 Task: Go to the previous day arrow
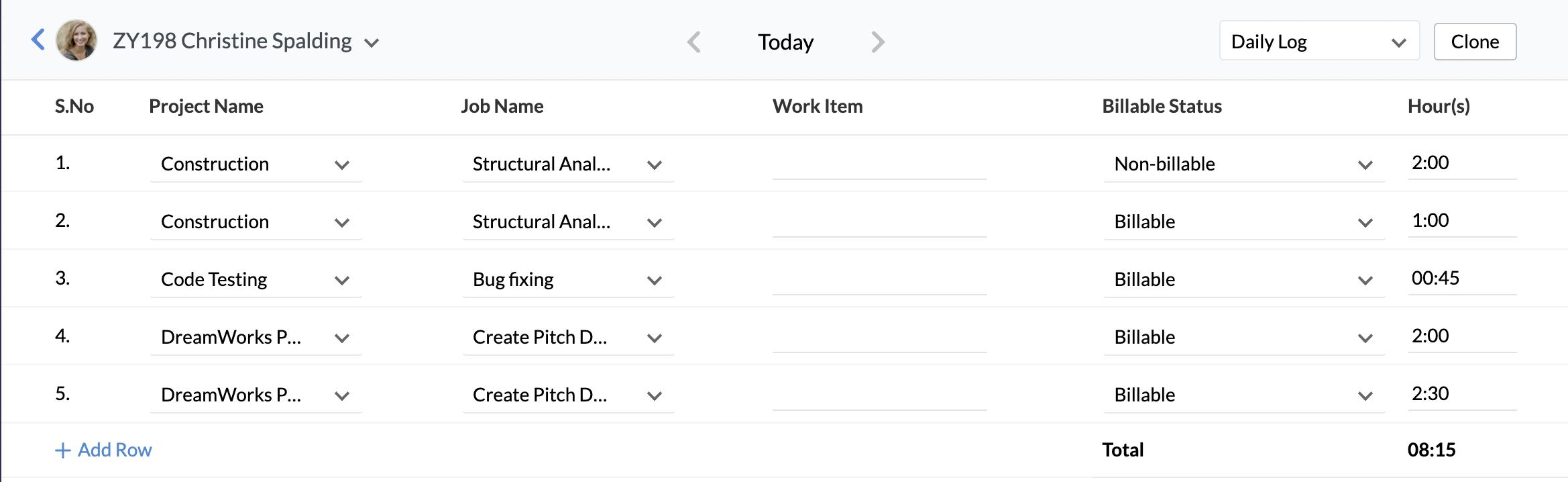coord(694,42)
